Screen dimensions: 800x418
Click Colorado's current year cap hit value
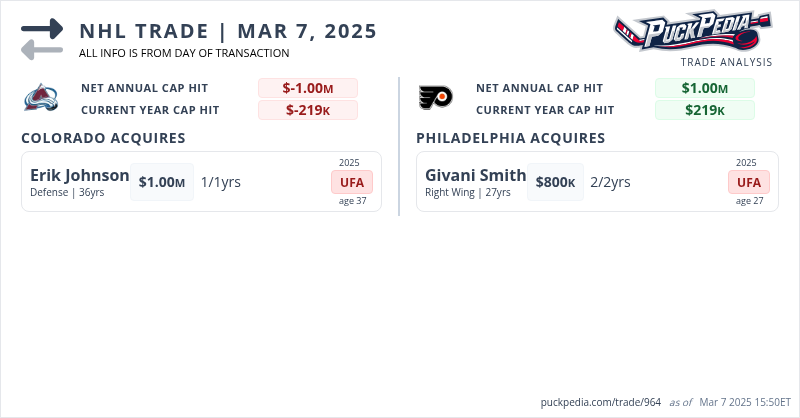[x=308, y=110]
